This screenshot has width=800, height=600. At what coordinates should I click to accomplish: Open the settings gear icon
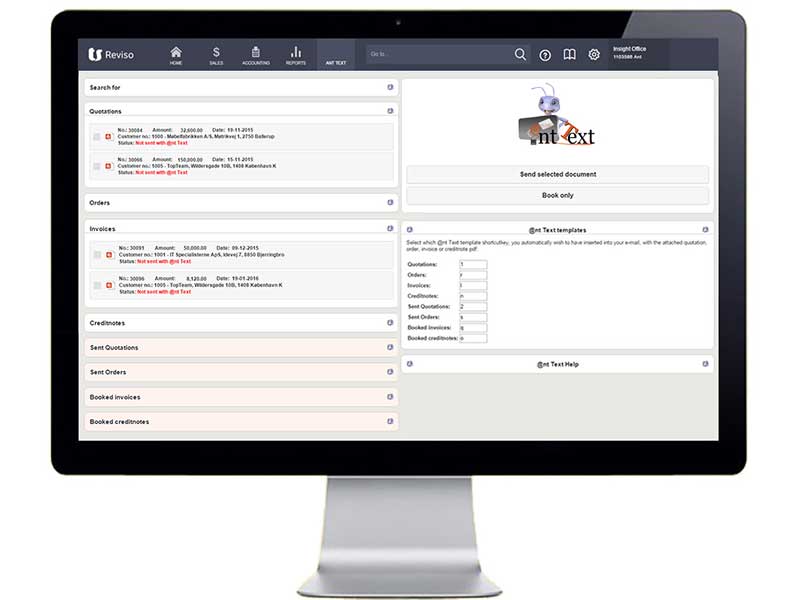(x=594, y=55)
